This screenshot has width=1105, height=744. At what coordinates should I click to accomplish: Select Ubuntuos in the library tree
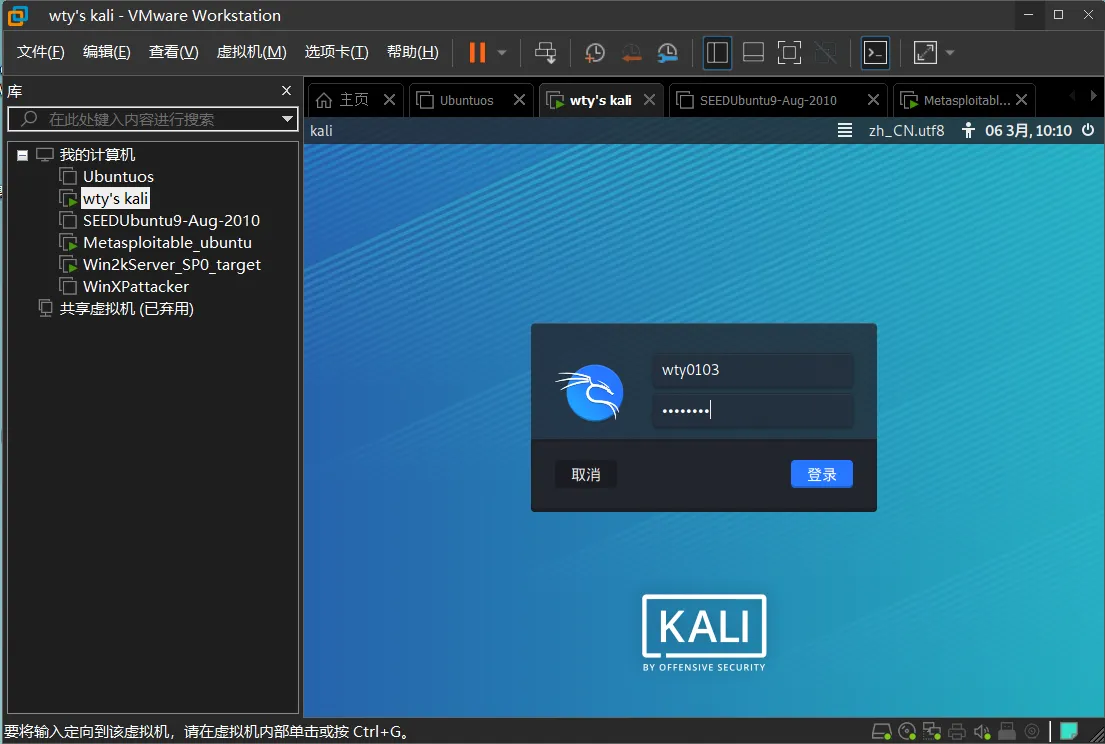tap(118, 177)
